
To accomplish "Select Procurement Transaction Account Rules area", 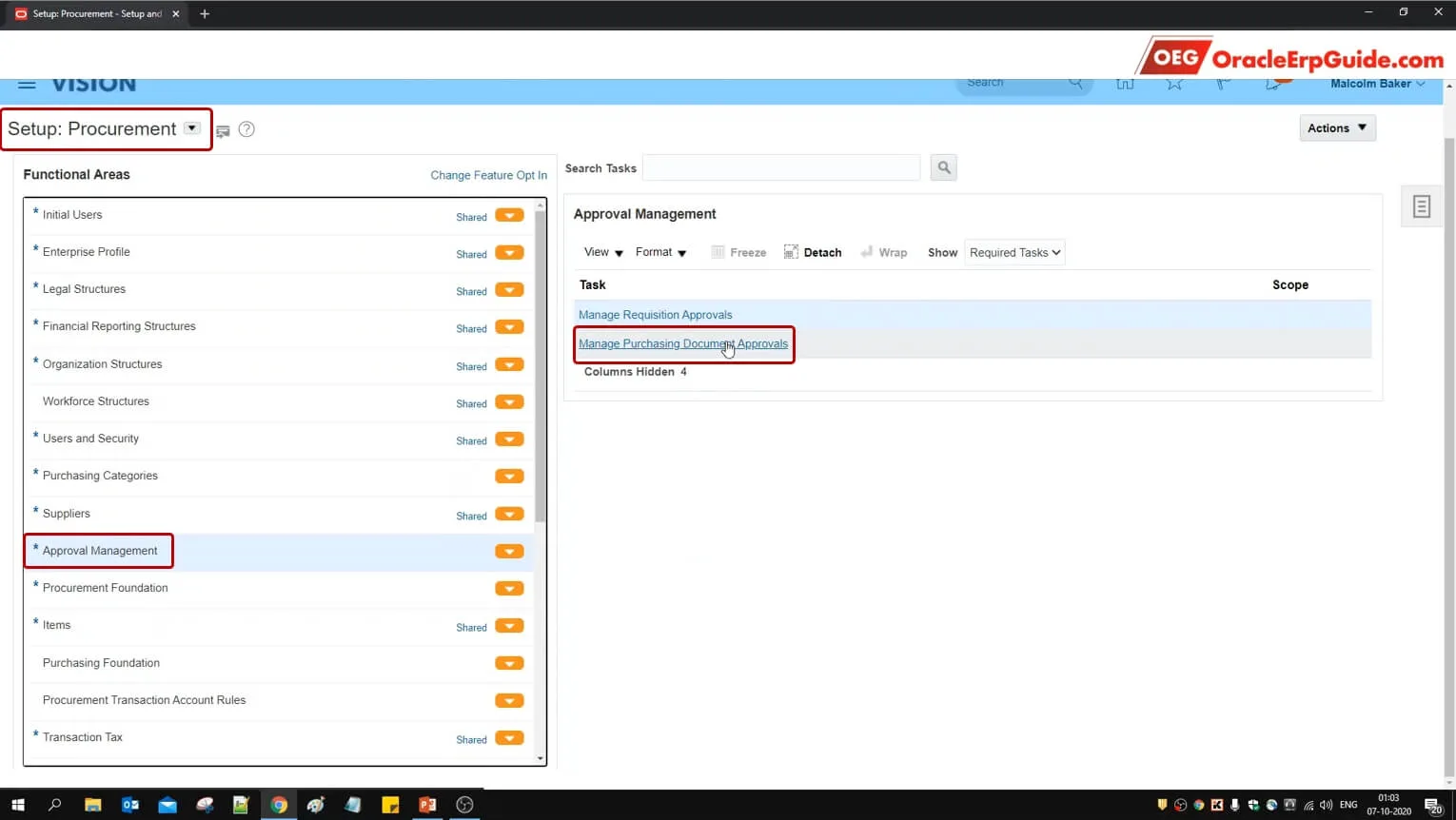I will pos(144,700).
